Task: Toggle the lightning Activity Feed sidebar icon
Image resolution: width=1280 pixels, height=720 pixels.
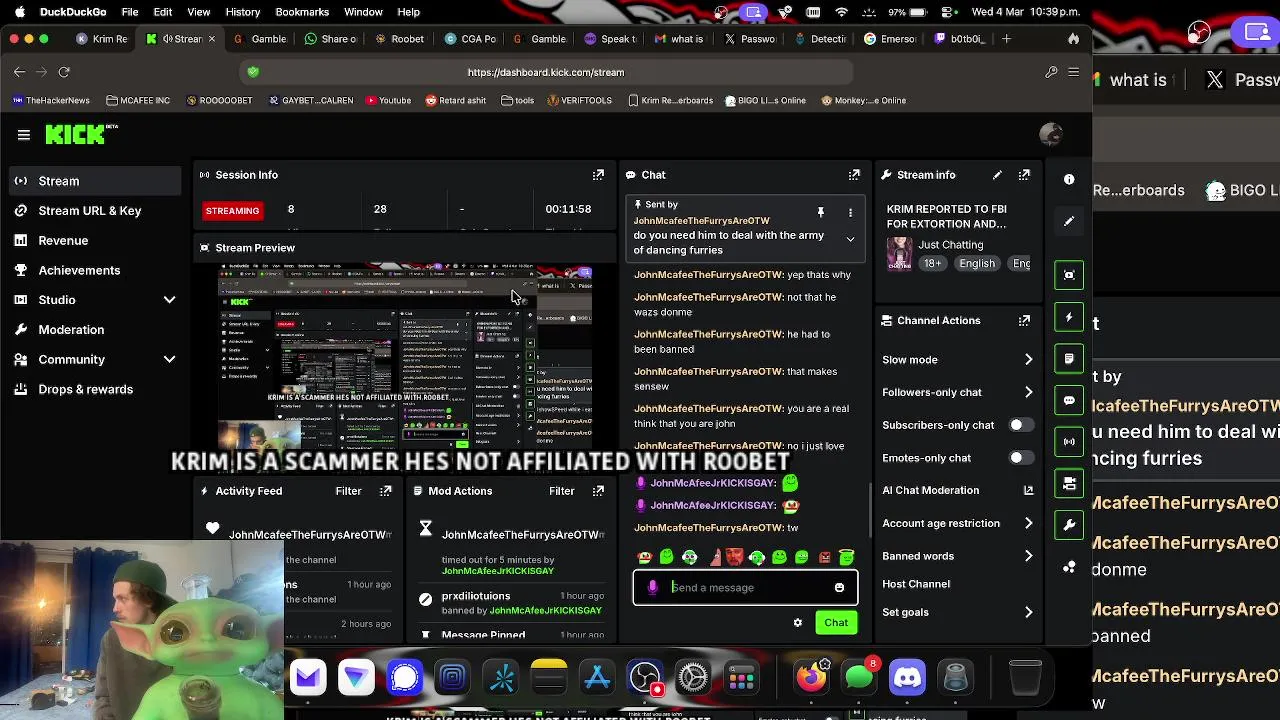Action: pos(1069,317)
